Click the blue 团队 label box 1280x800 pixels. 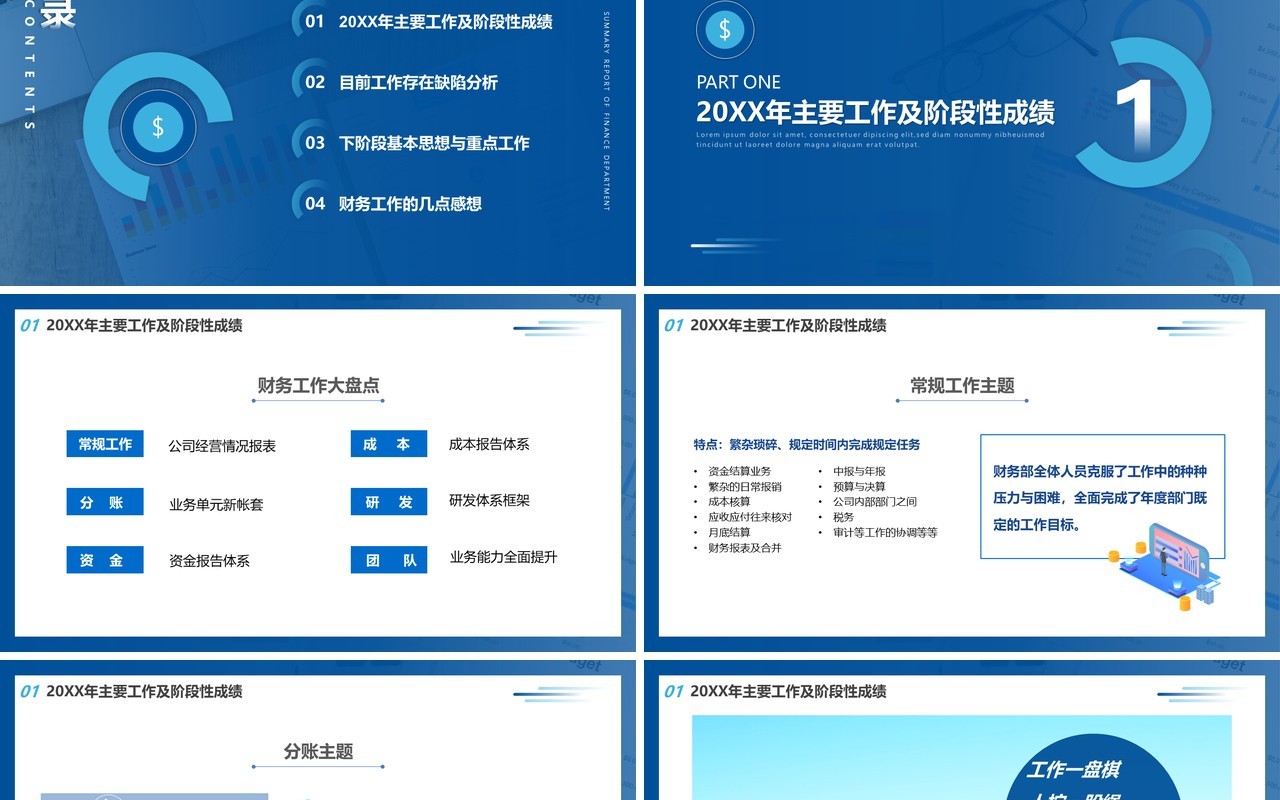tap(389, 560)
